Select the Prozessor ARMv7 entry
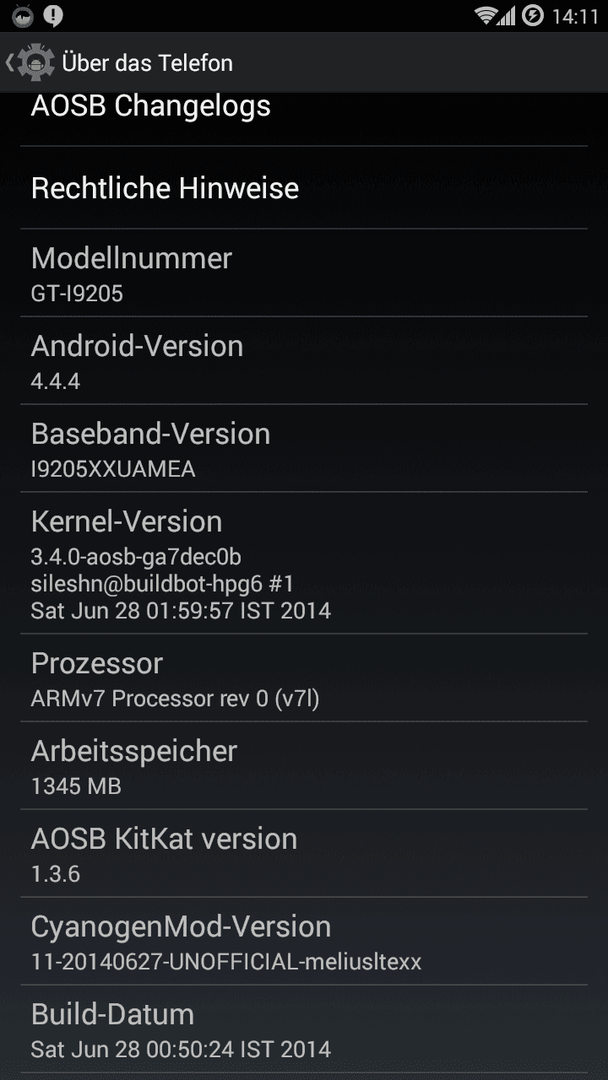Image resolution: width=608 pixels, height=1080 pixels. point(304,678)
